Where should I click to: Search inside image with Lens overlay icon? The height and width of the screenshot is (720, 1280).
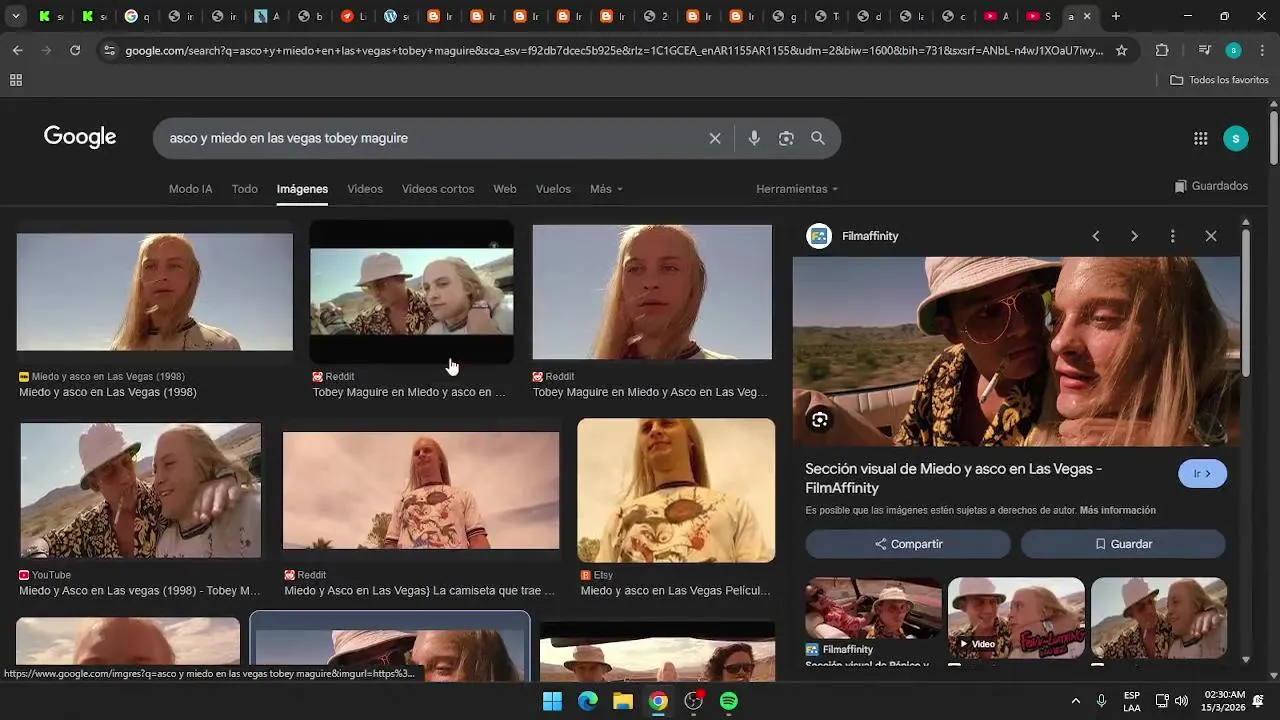point(820,420)
